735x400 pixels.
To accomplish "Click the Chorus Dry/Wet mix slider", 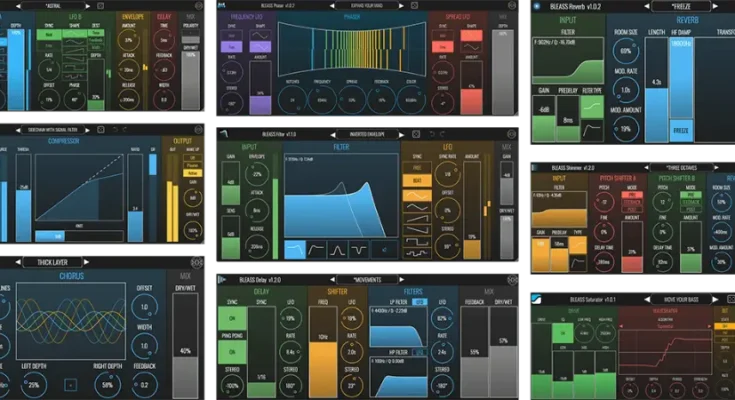I will coord(186,345).
